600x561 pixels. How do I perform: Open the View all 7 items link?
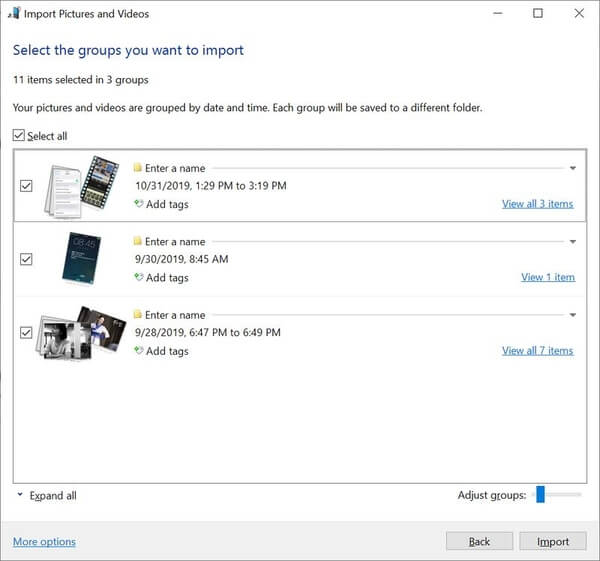[x=537, y=351]
